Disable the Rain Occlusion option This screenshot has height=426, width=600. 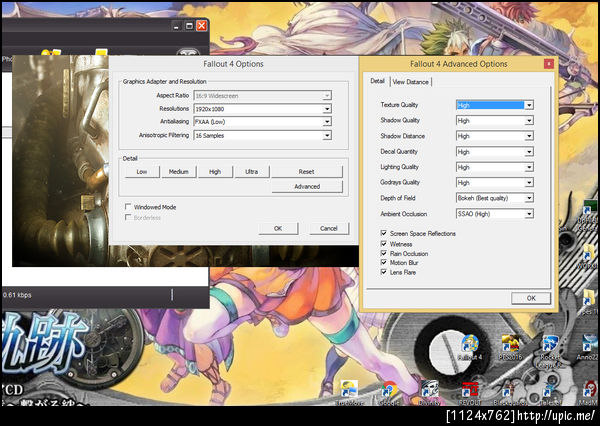[x=383, y=253]
